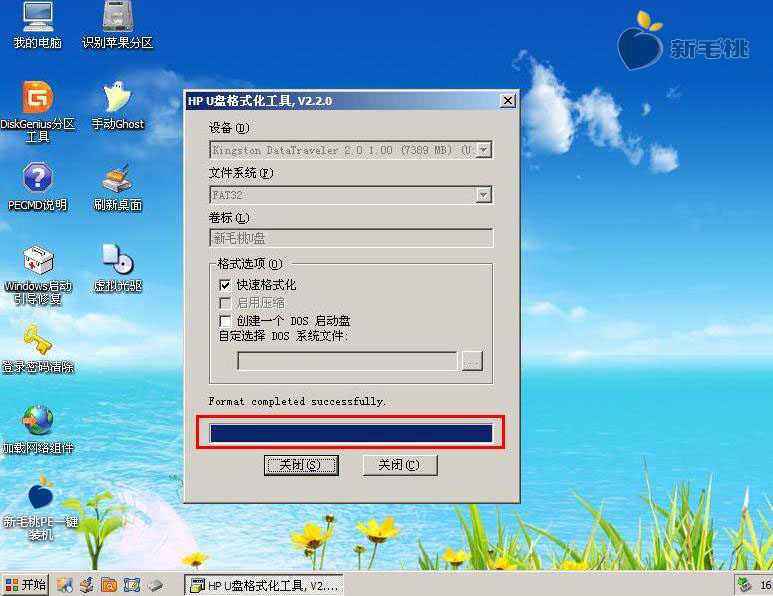Open the 登录密码清除 key icon
The image size is (773, 596).
(37, 349)
